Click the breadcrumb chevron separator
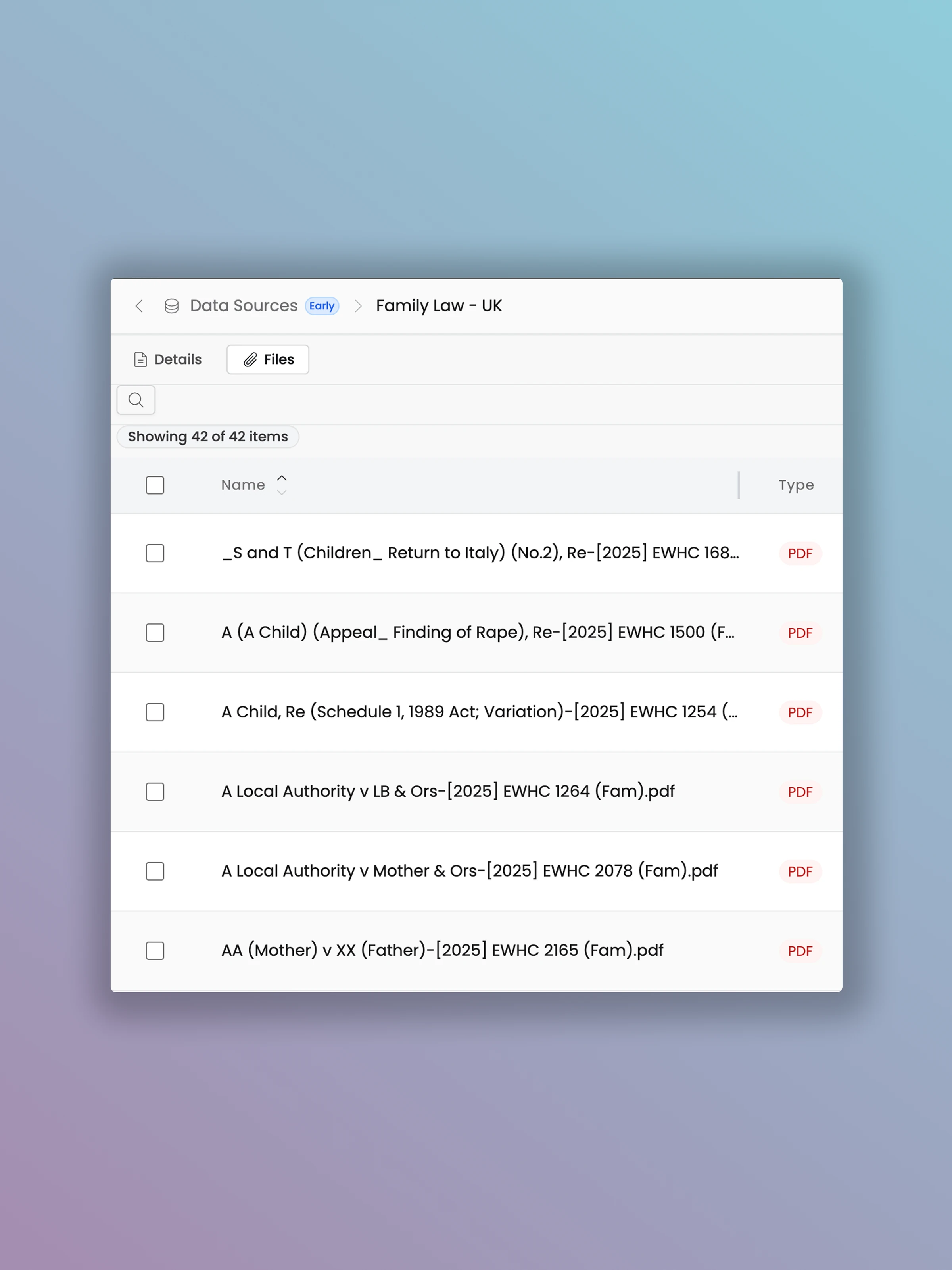952x1270 pixels. 358,306
